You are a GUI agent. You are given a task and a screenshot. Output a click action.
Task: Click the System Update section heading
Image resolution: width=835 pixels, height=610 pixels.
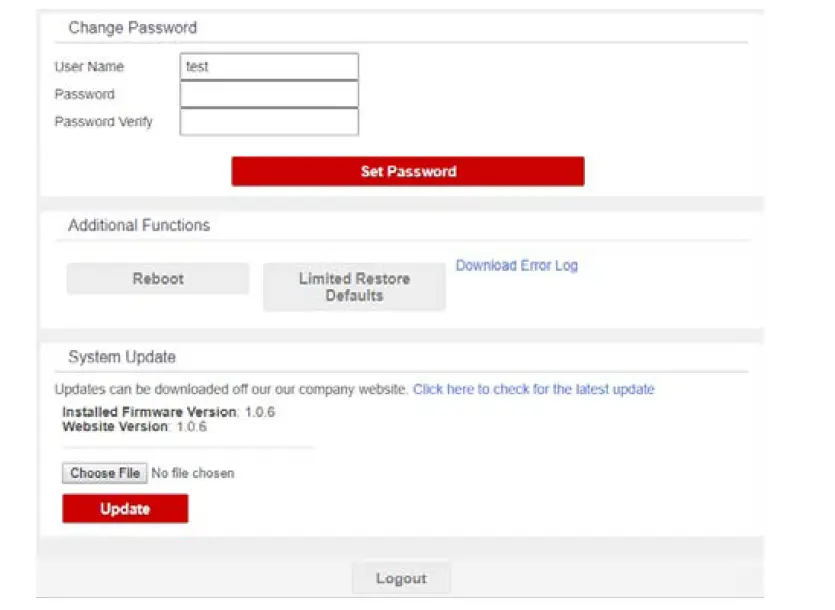(x=122, y=357)
